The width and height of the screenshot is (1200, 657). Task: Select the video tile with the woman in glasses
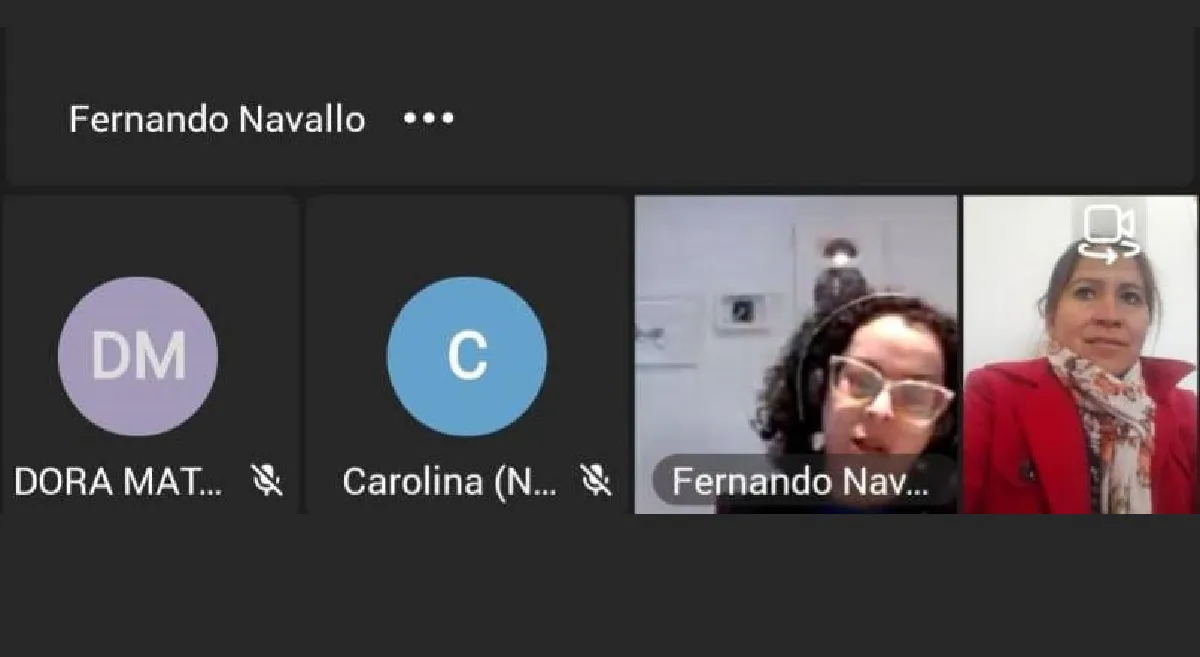[x=796, y=354]
